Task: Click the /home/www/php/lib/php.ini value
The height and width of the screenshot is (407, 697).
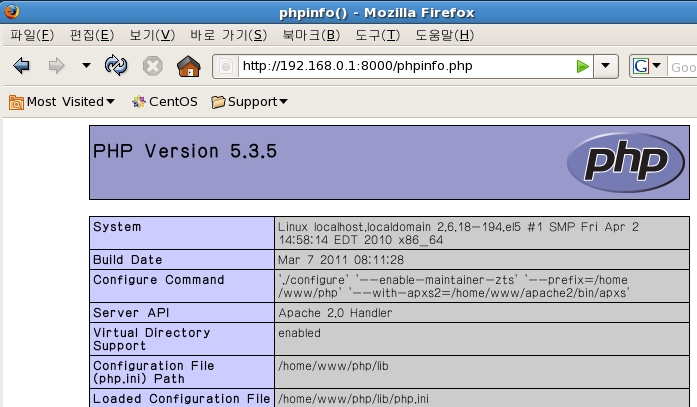Action: pyautogui.click(x=353, y=399)
